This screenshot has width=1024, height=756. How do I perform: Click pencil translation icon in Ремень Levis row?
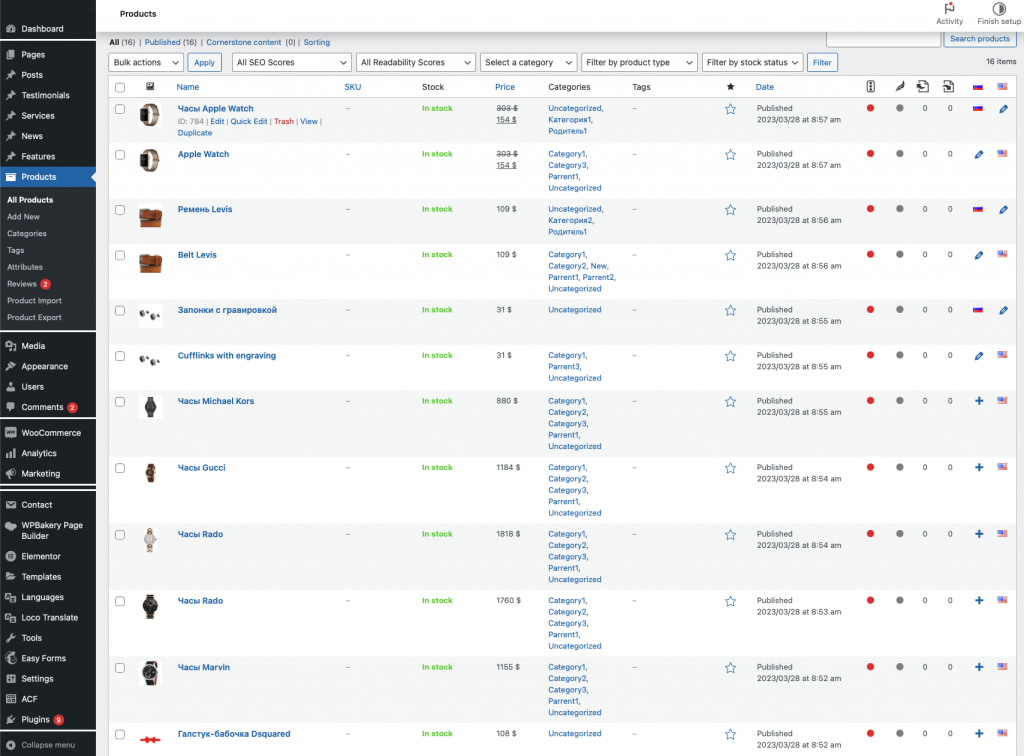point(1003,210)
